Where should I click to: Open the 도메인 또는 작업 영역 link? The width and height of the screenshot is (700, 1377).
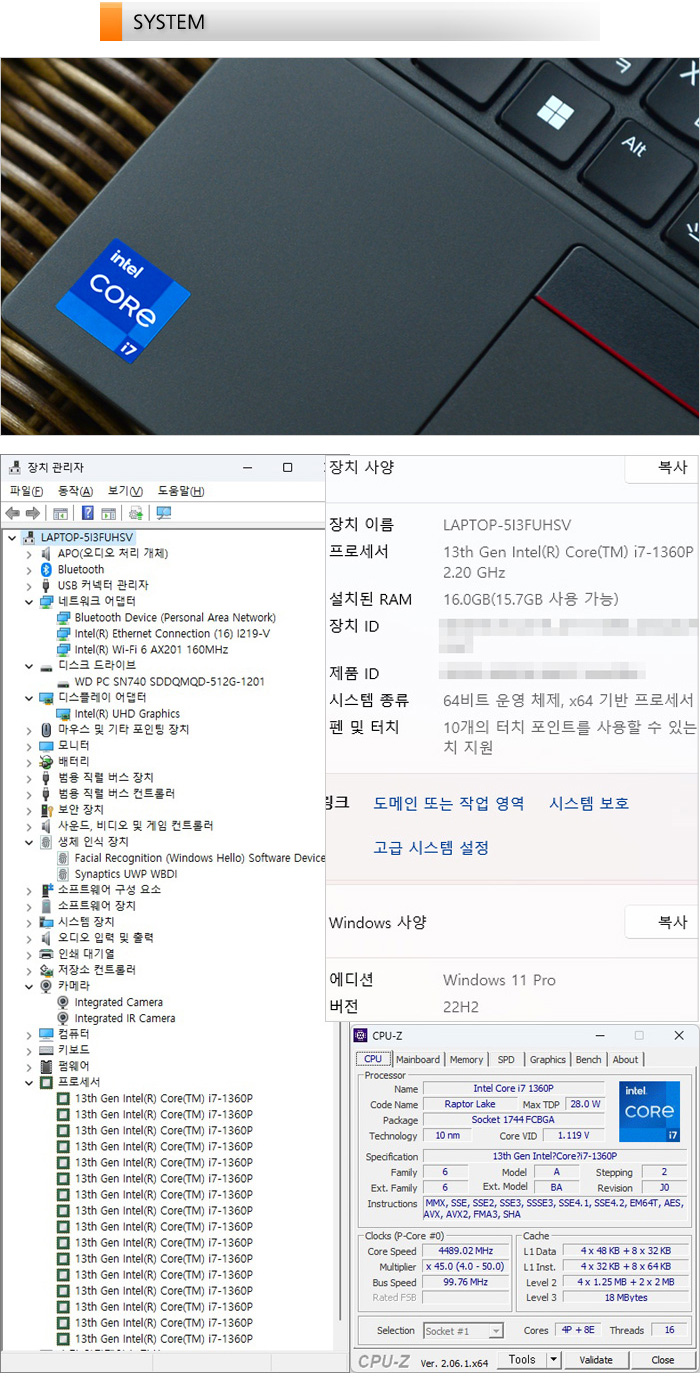tap(449, 803)
